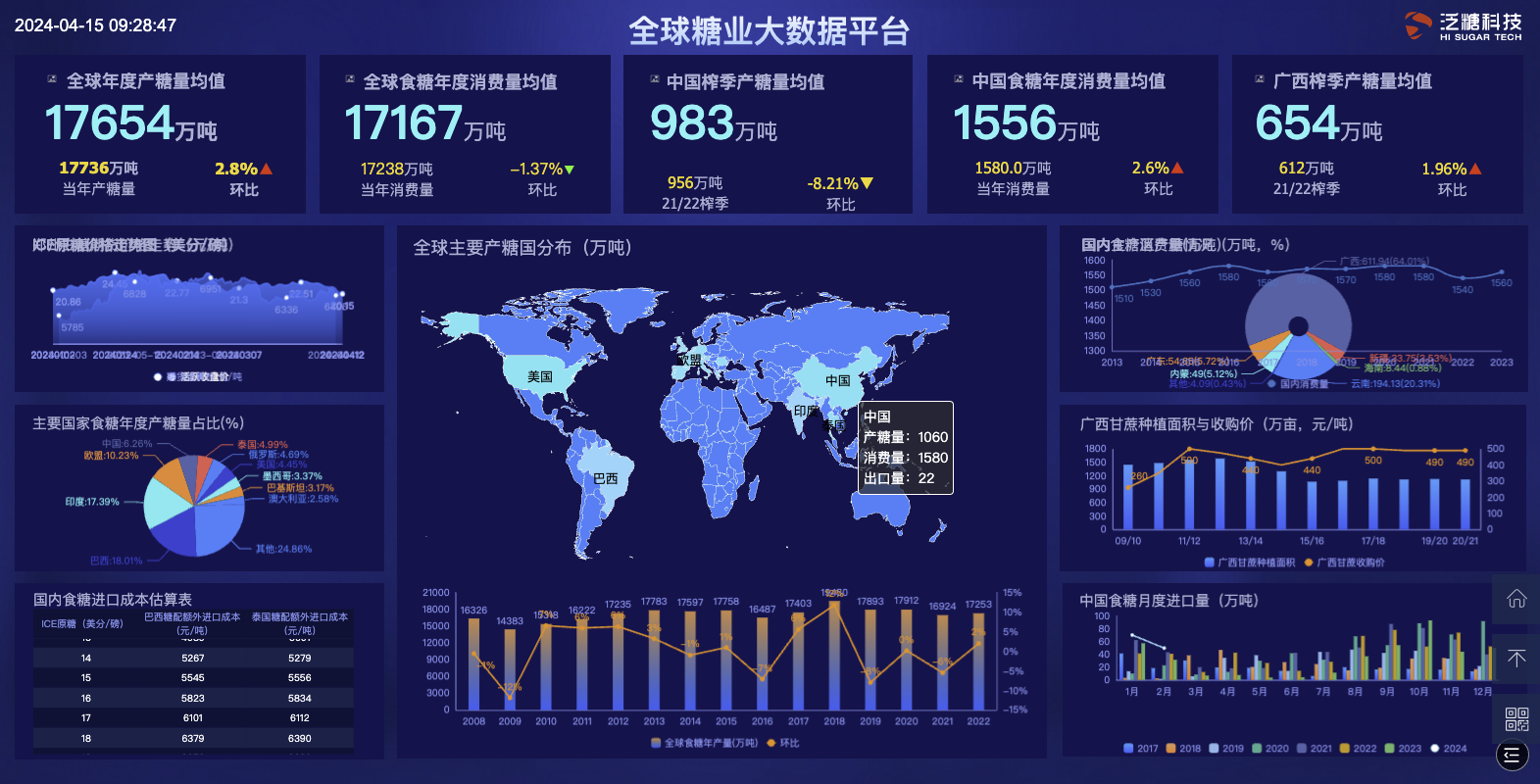Click the icon beside 广西榨季产糖量均值

pos(1260,79)
